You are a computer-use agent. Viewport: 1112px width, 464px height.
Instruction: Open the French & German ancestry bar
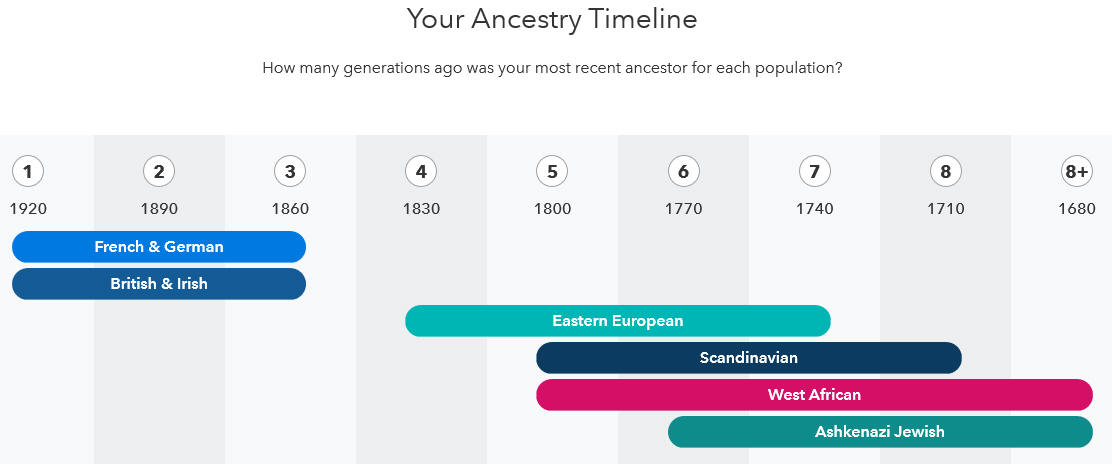[159, 247]
